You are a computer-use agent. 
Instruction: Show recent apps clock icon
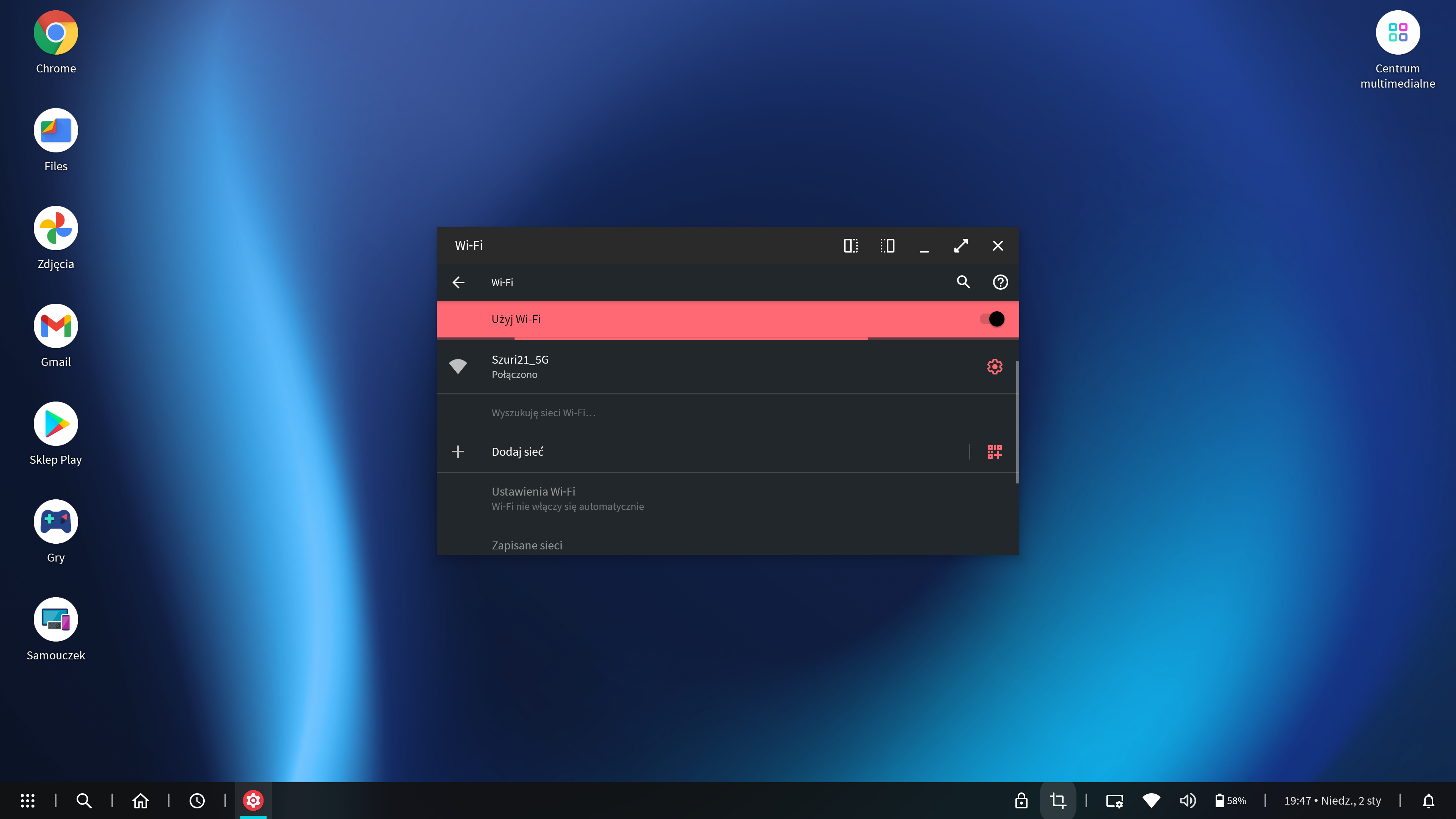(197, 800)
